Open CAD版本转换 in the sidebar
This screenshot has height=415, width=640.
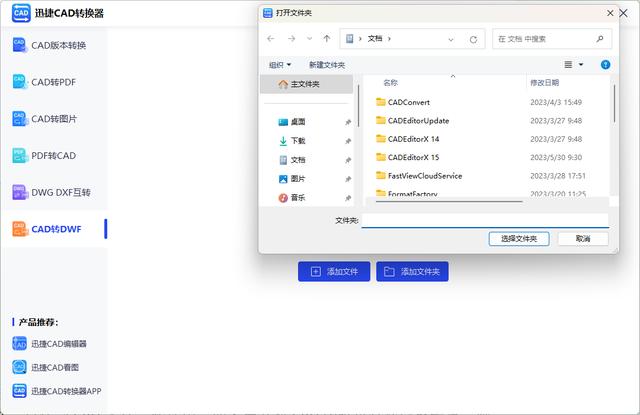[56, 45]
